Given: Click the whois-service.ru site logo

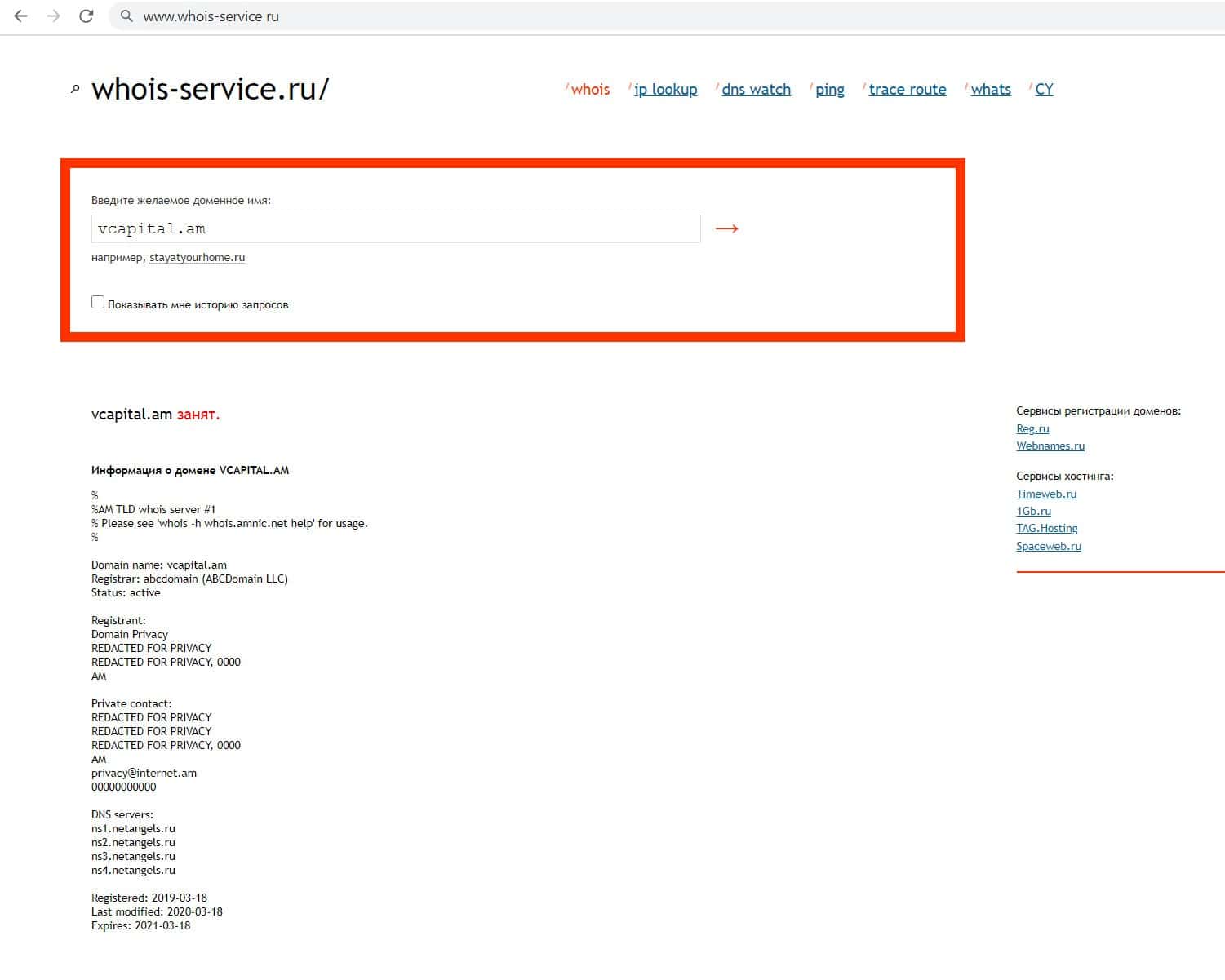Looking at the screenshot, I should tap(210, 89).
